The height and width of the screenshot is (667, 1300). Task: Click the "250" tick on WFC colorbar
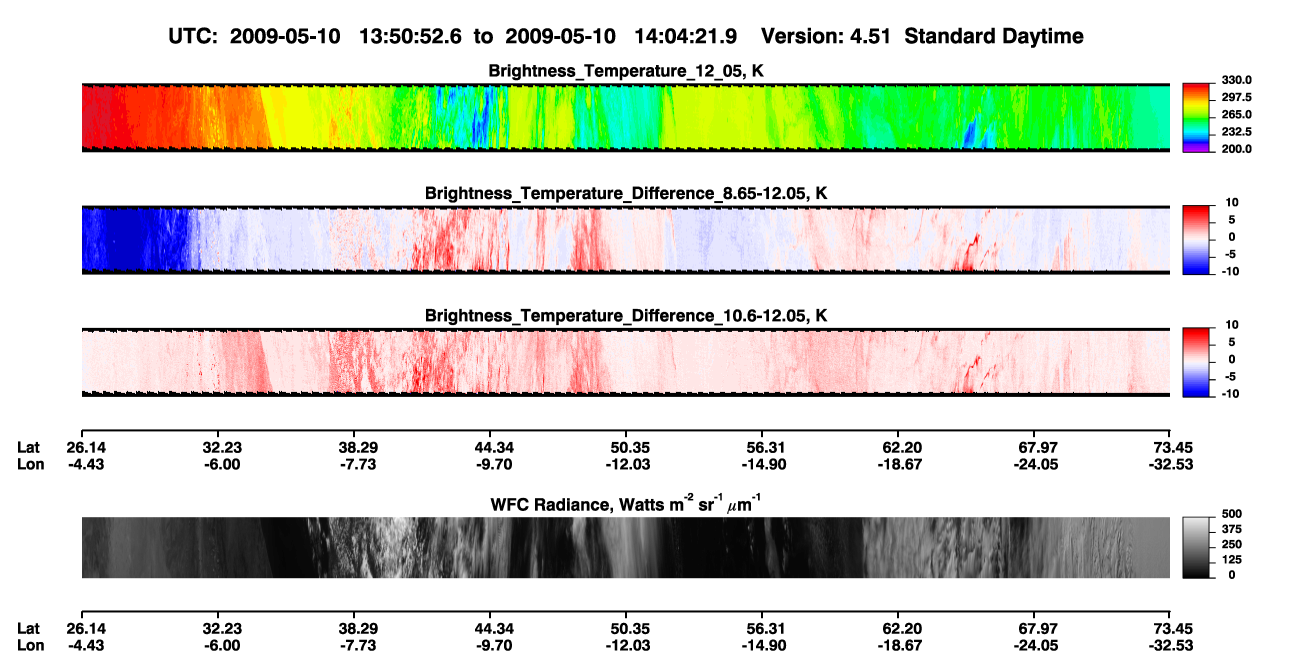1230,544
